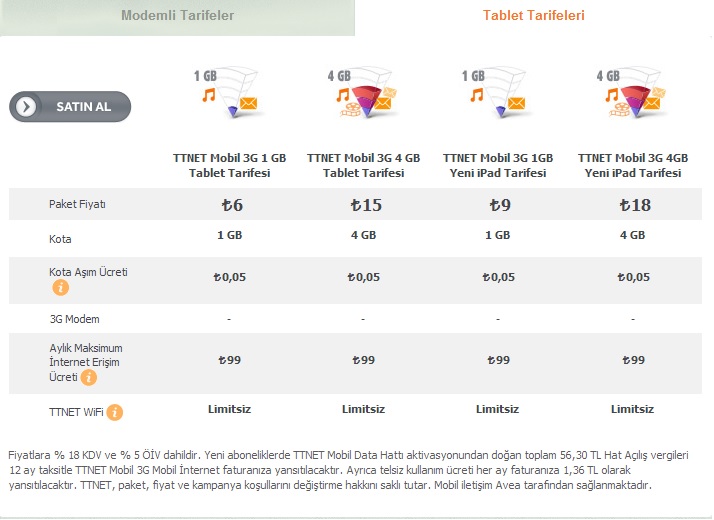Click the ₺15 package price
This screenshot has height=520, width=714.
(x=366, y=205)
